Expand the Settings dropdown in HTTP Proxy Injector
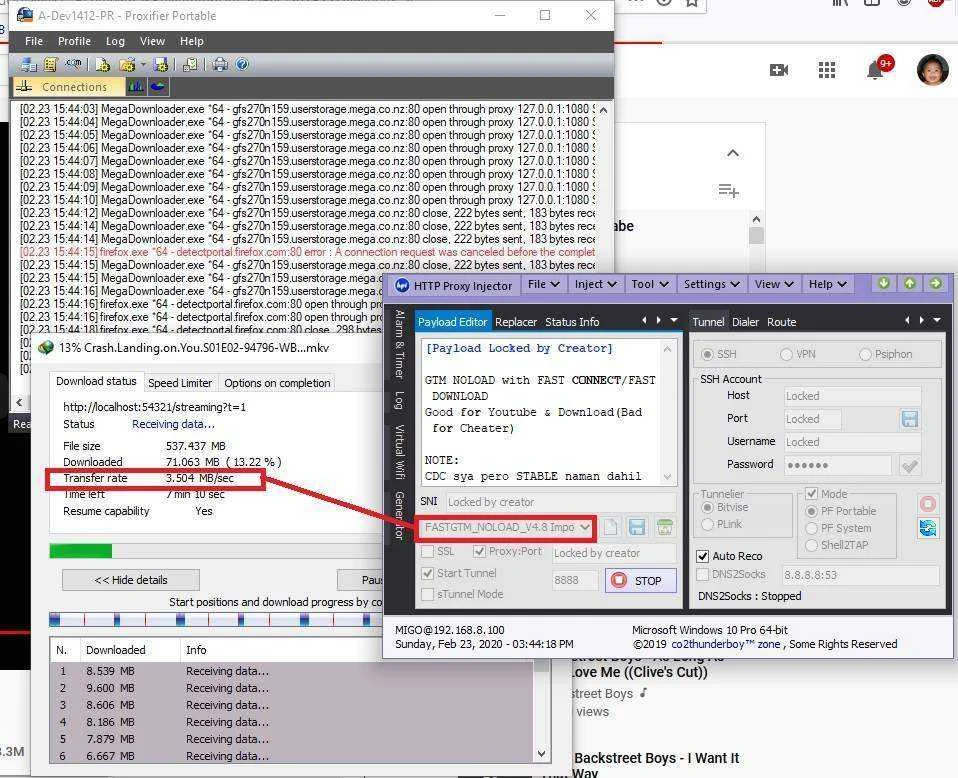 point(712,284)
